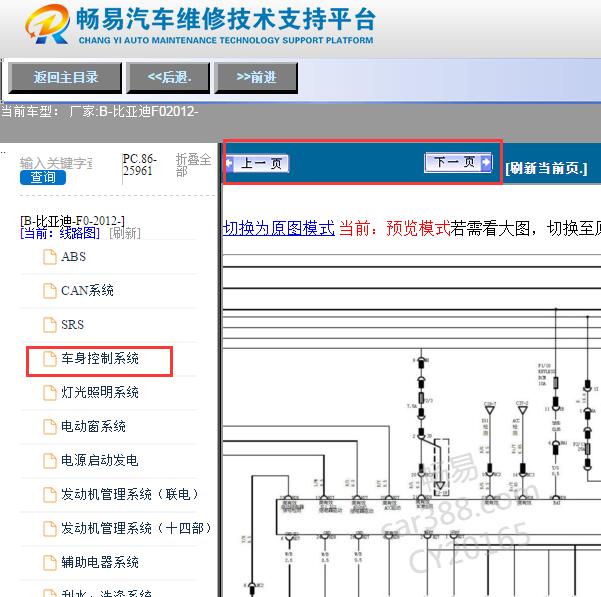This screenshot has width=601, height=597.
Task: Click document icon beside 辅助电器系统
Action: point(50,563)
